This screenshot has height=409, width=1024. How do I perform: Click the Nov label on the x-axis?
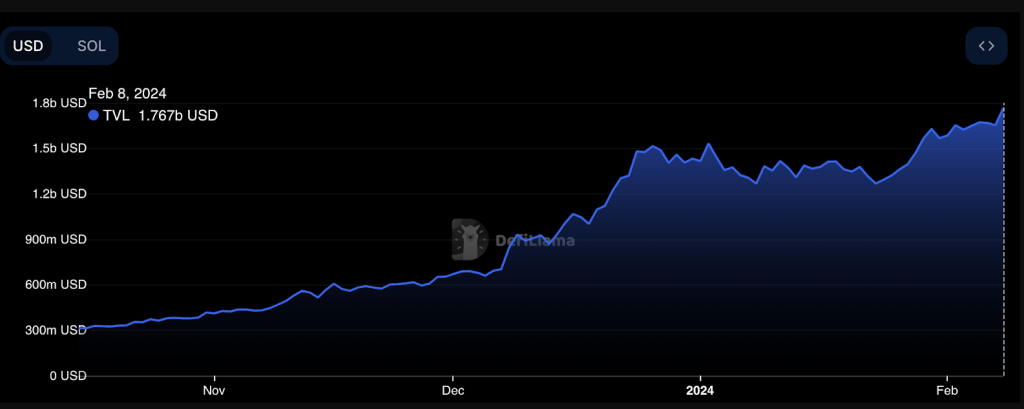click(213, 389)
